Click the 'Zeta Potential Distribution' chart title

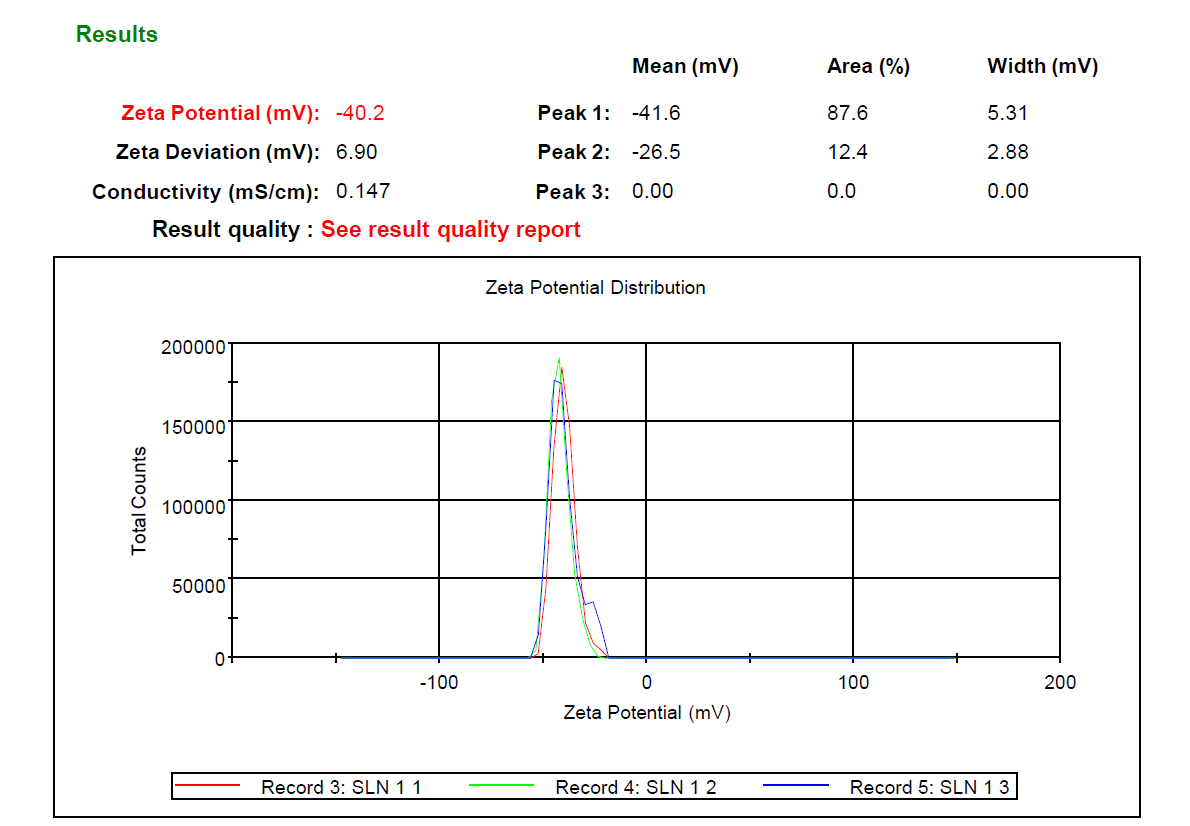coord(595,288)
